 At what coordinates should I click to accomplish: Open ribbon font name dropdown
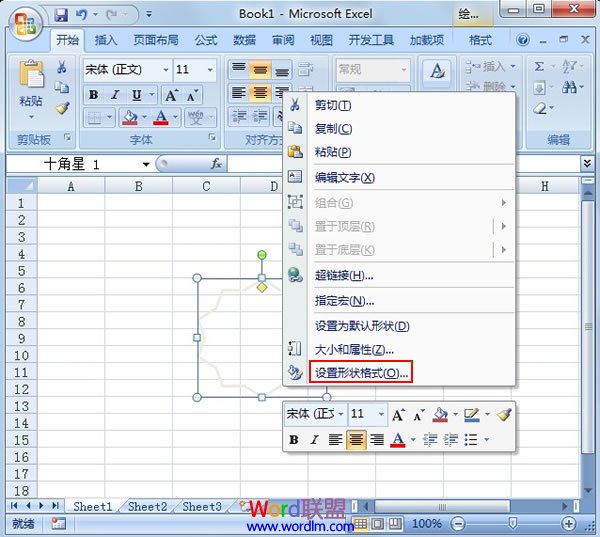(166, 70)
